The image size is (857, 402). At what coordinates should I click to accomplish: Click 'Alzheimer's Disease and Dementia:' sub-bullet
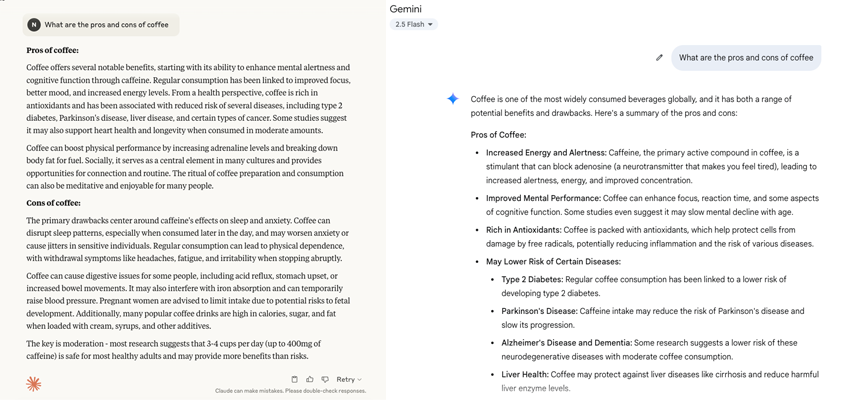point(567,343)
